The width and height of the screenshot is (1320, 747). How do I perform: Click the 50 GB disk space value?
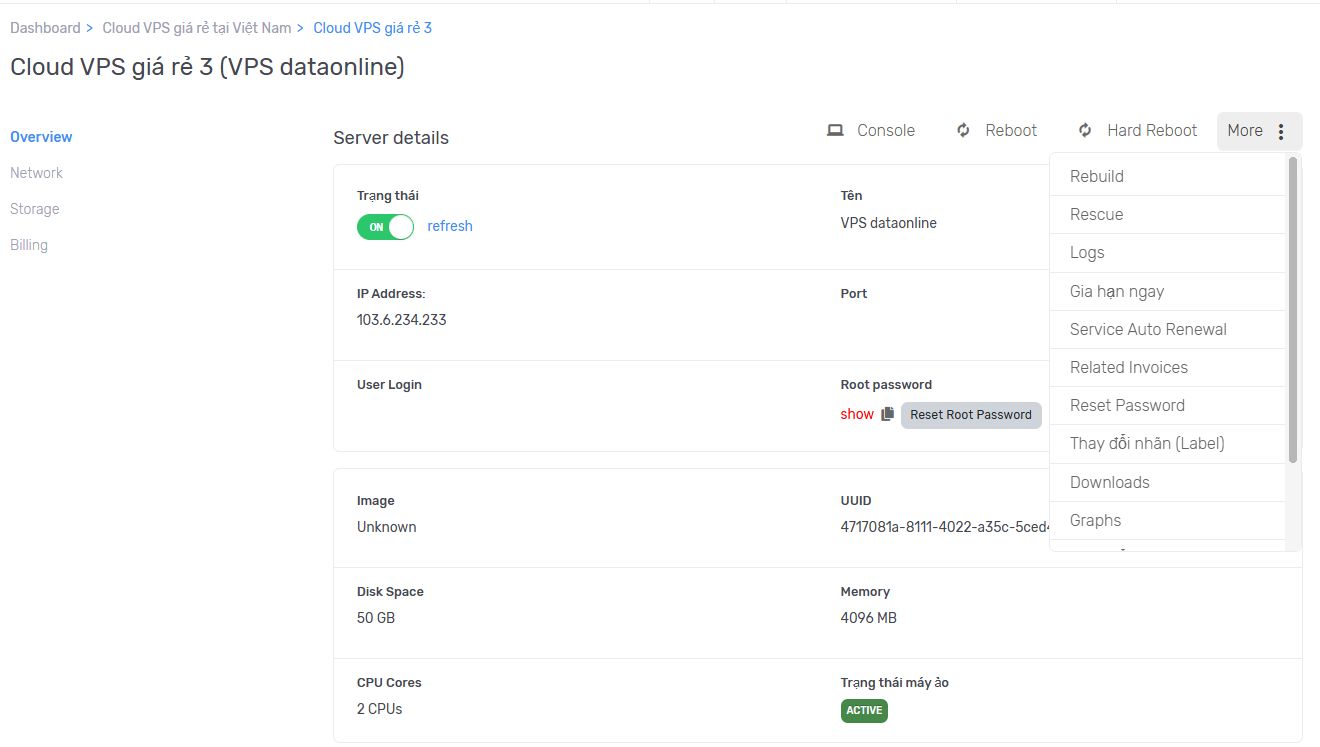[376, 618]
